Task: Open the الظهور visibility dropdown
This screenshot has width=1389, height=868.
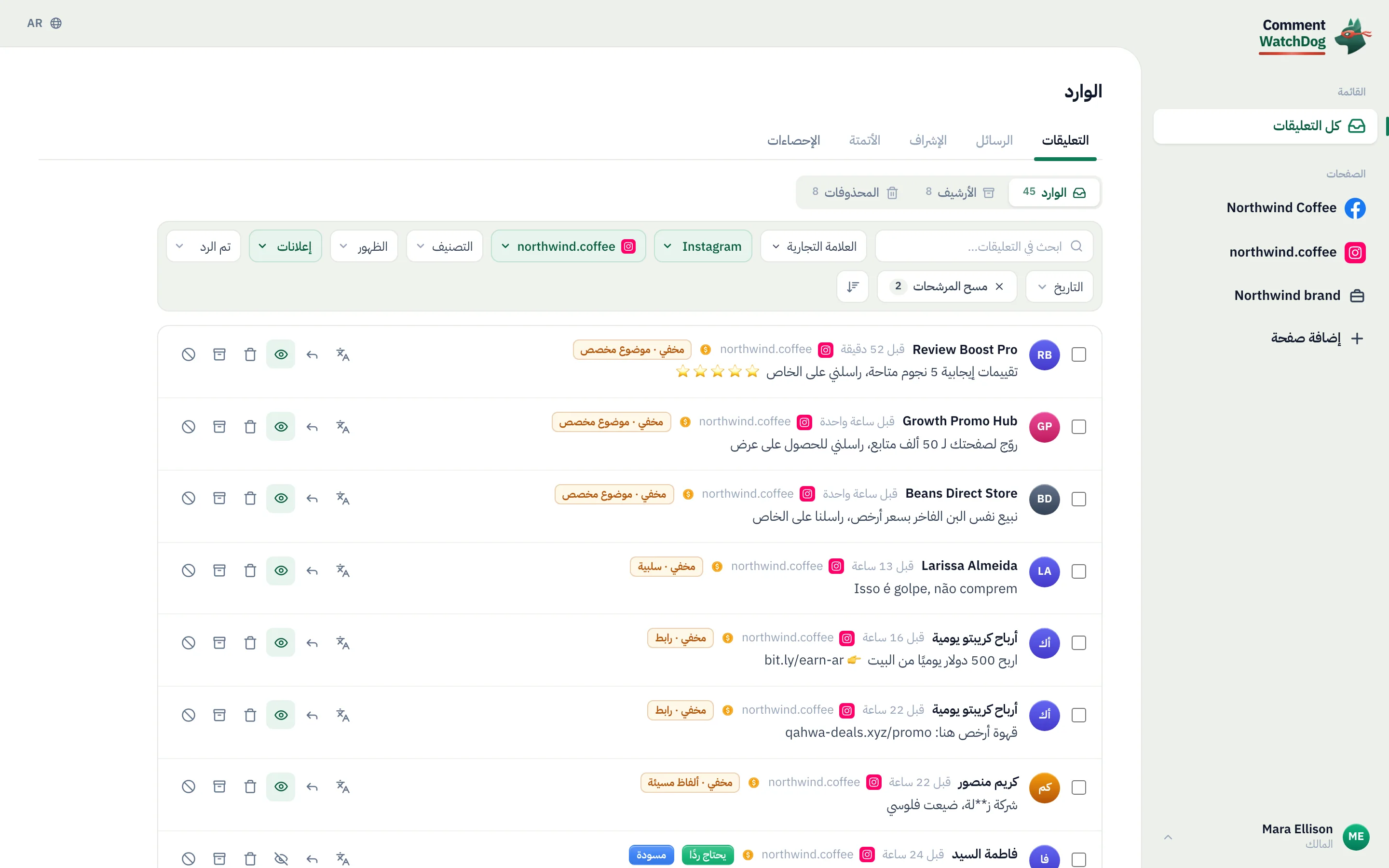Action: (364, 246)
